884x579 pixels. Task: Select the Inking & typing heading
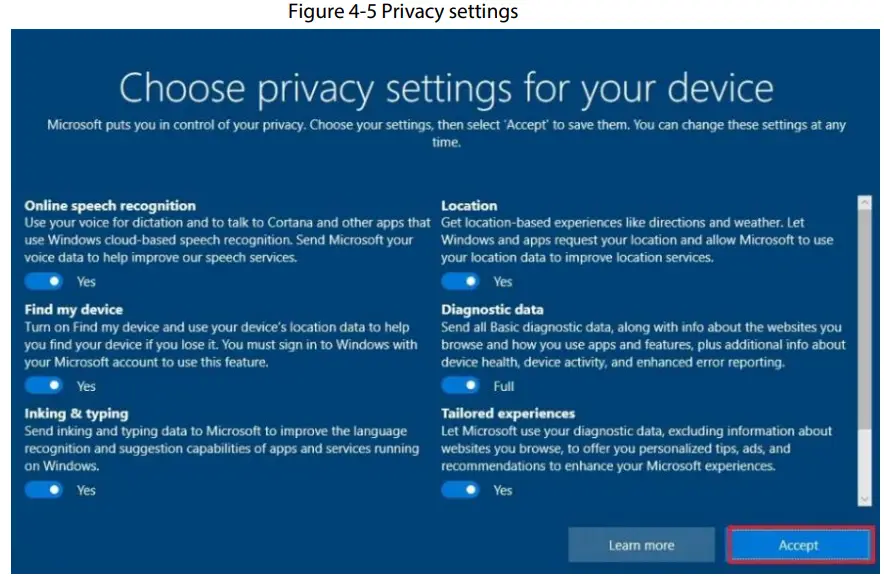pyautogui.click(x=76, y=414)
